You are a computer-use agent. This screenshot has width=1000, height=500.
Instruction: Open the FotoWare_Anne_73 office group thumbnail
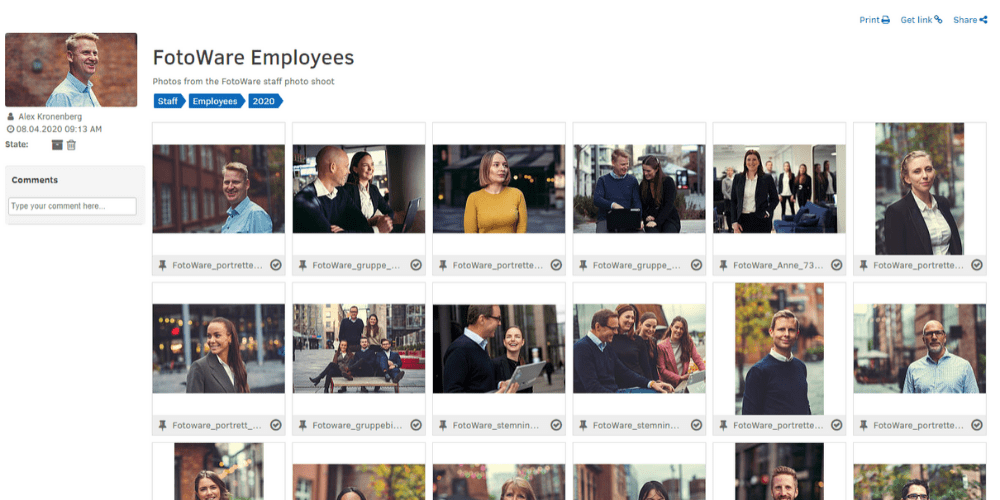779,189
